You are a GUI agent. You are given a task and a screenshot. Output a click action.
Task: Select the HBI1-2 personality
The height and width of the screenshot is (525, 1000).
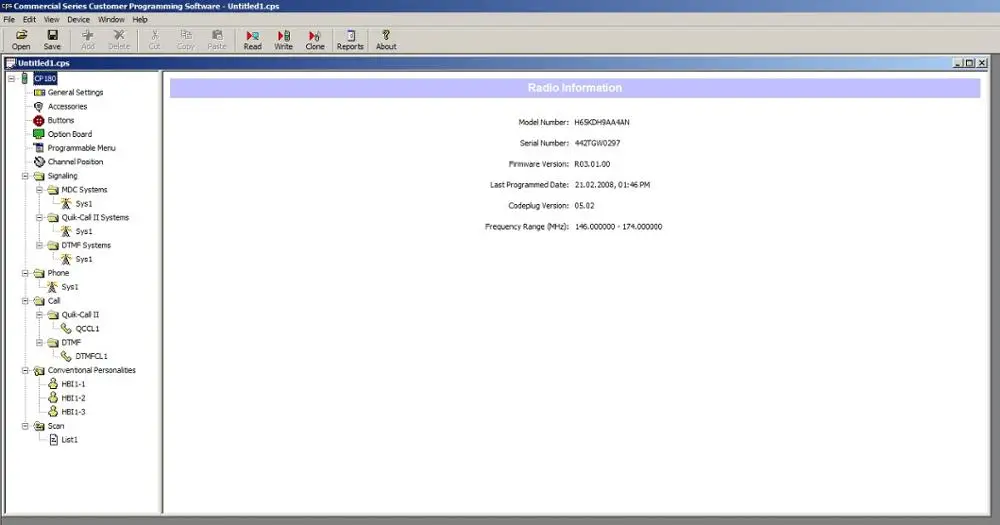click(x=73, y=398)
